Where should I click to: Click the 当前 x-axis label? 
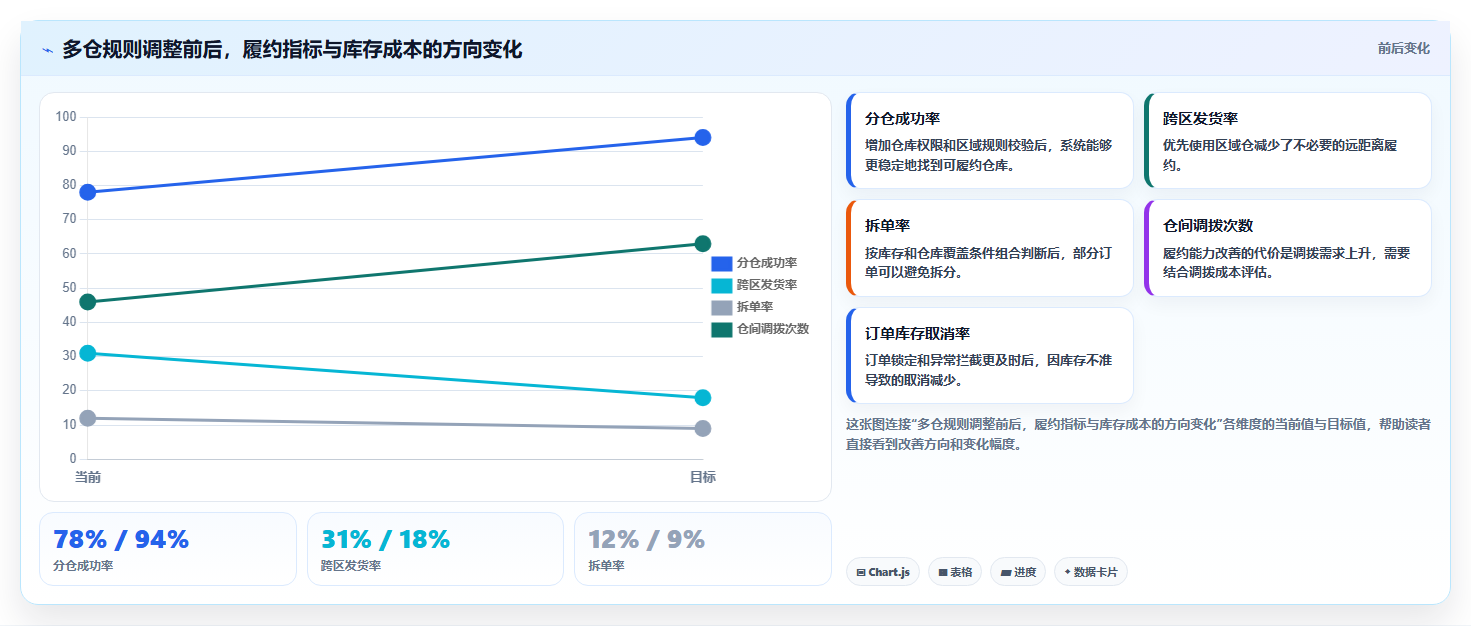(x=88, y=477)
